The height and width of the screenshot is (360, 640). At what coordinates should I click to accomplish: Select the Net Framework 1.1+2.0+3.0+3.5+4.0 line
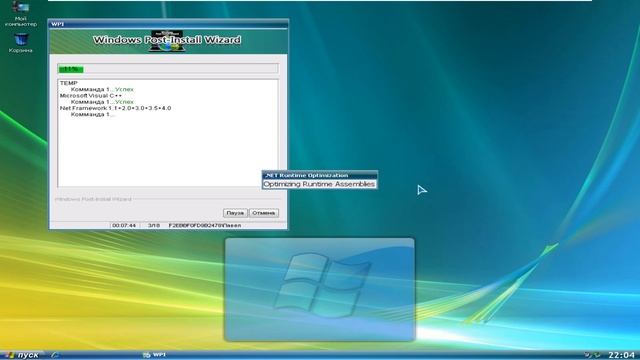pos(116,108)
